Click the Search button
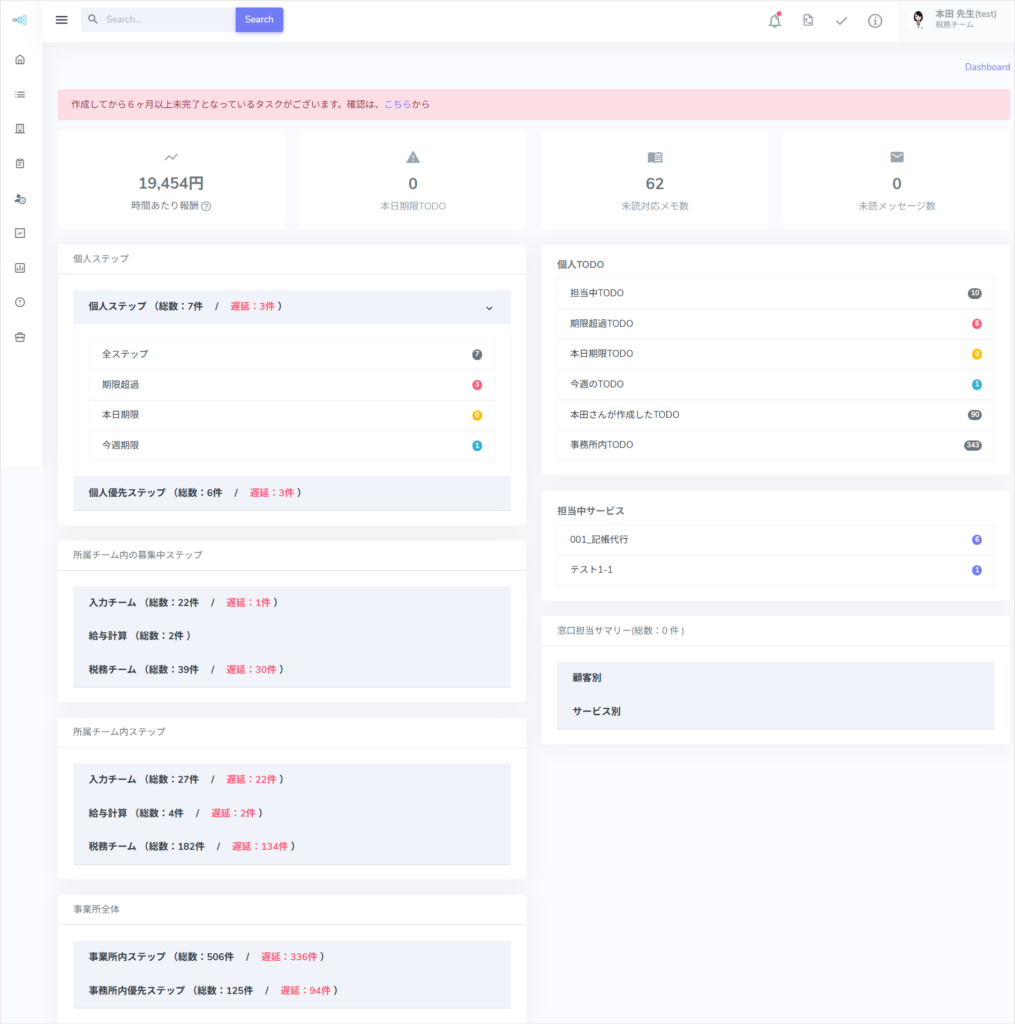The height and width of the screenshot is (1024, 1015). 259,20
